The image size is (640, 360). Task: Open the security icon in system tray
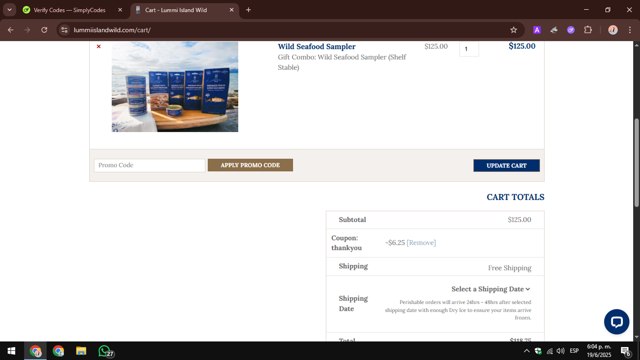tap(538, 351)
